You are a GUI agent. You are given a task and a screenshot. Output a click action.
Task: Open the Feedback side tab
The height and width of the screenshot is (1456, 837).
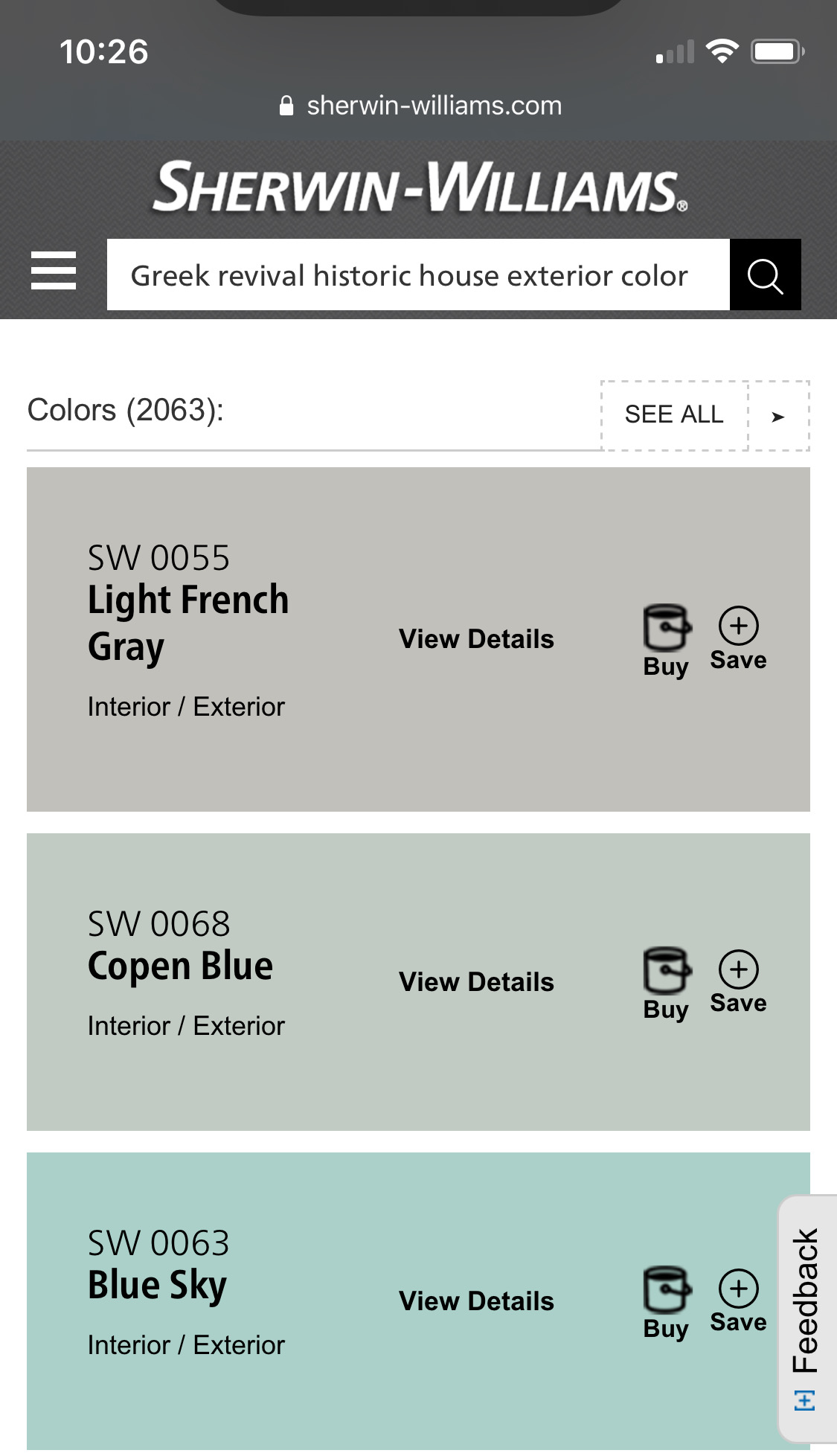point(806,1318)
